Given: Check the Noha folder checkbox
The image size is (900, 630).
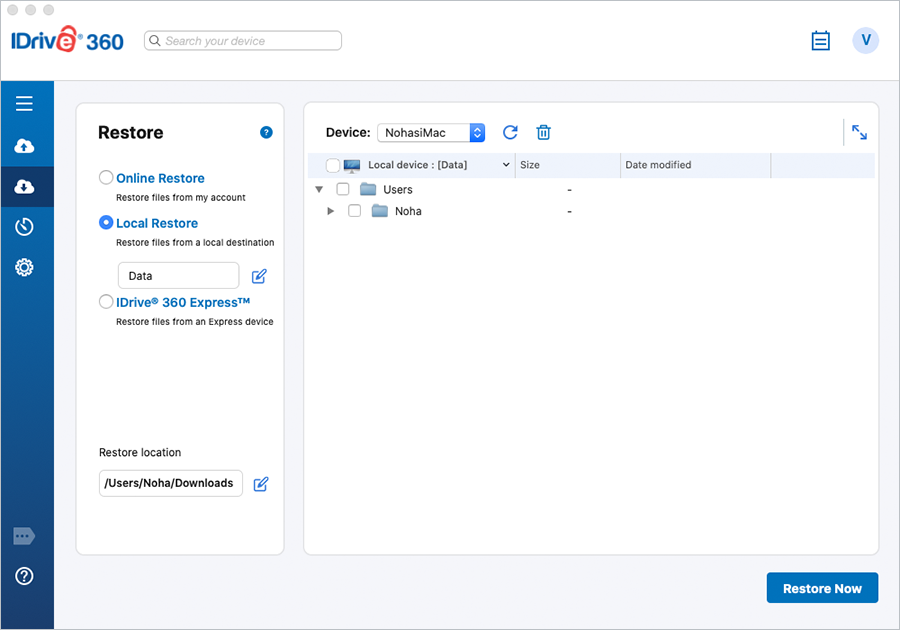Looking at the screenshot, I should pyautogui.click(x=354, y=211).
